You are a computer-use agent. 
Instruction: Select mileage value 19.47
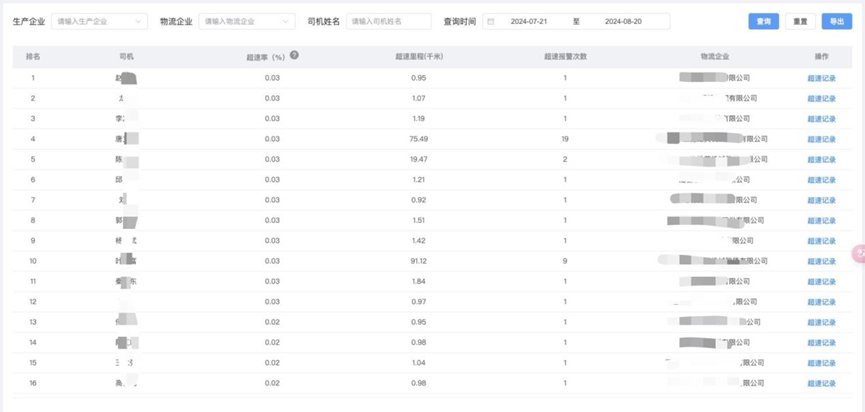(419, 159)
